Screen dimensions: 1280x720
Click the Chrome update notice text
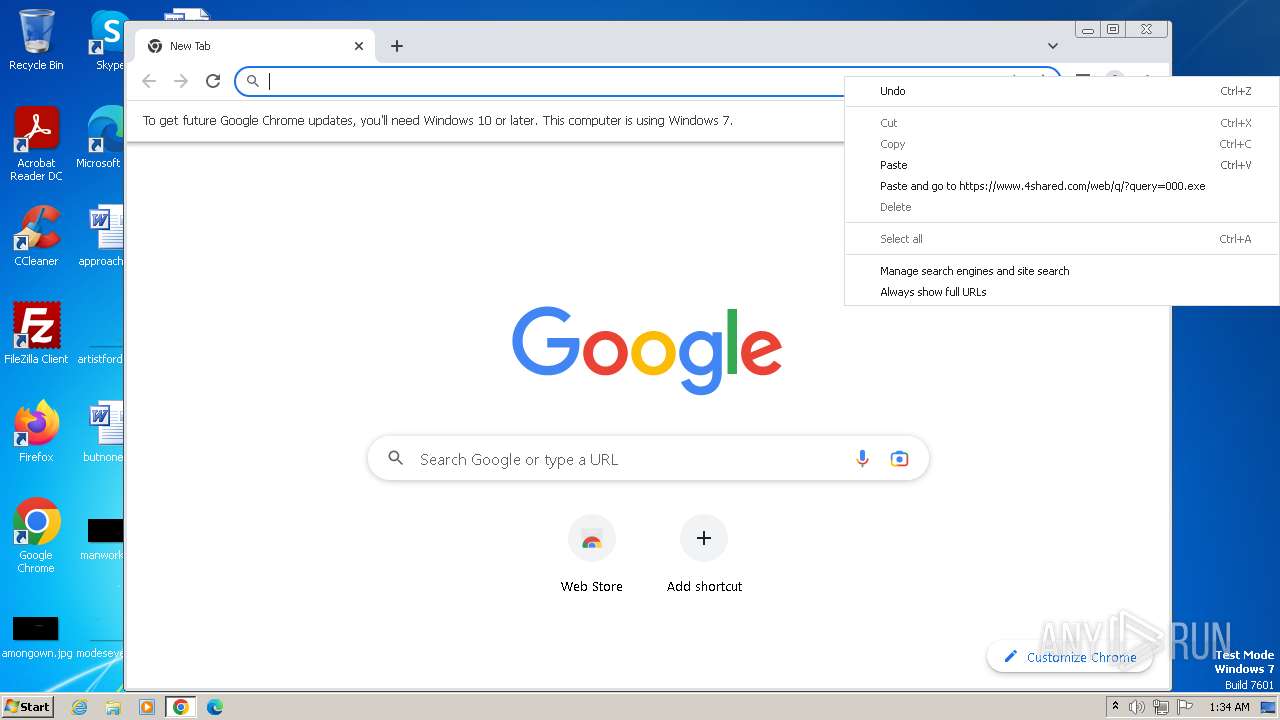coord(438,120)
